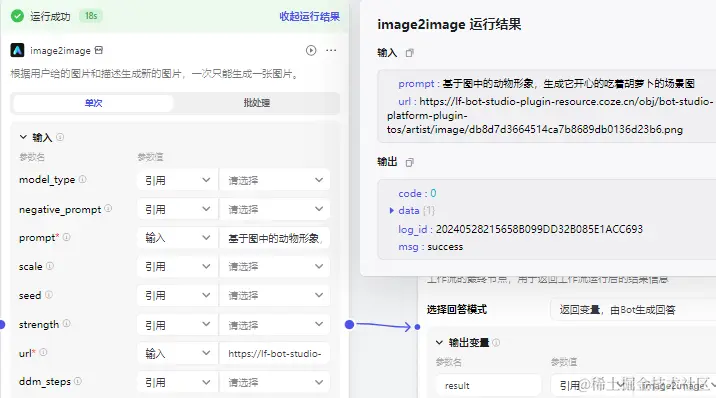Open the answer mode selection dropdown
Image resolution: width=716 pixels, height=398 pixels.
[x=633, y=310]
